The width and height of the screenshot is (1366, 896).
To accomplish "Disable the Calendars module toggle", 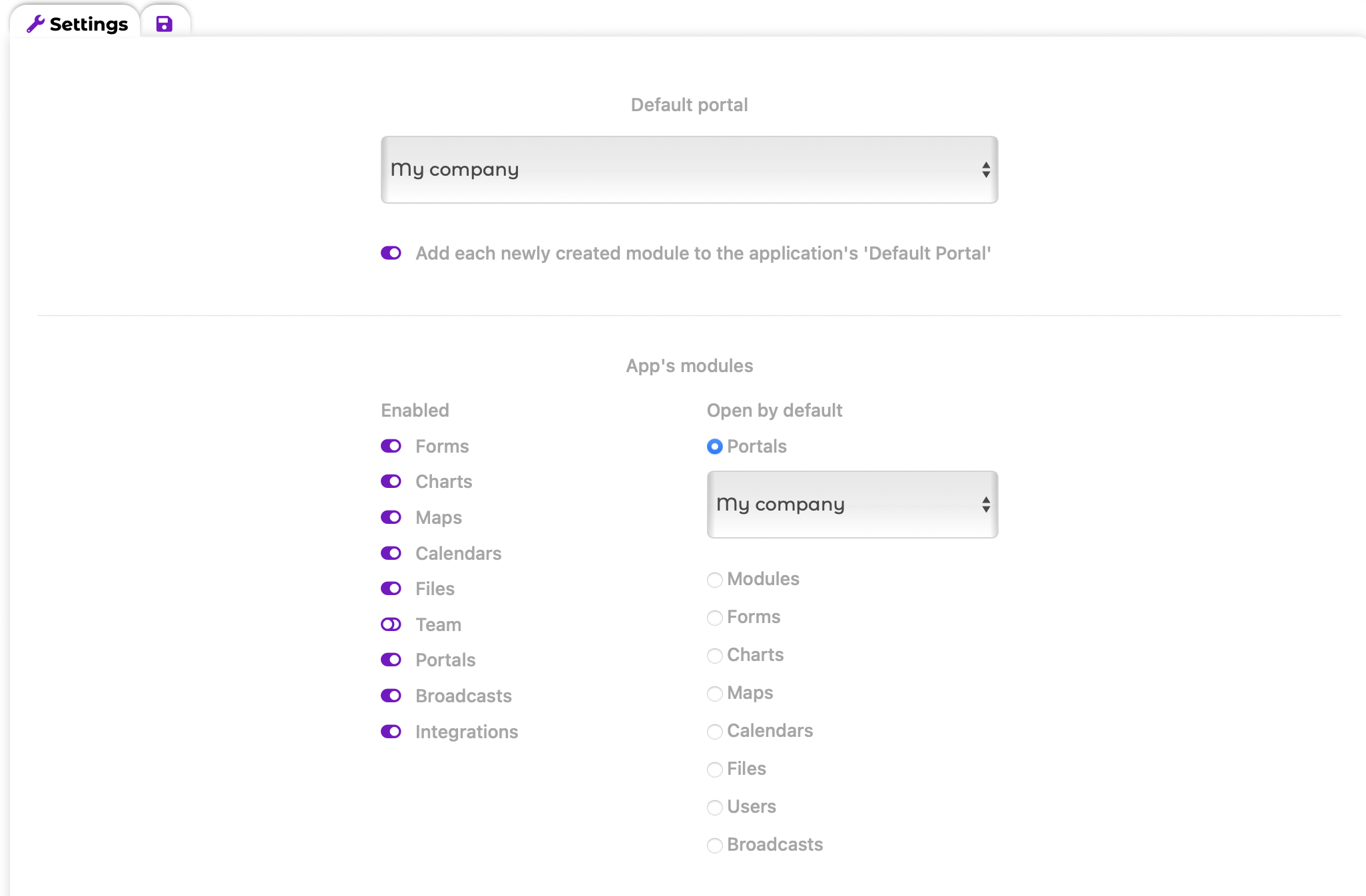I will click(391, 553).
